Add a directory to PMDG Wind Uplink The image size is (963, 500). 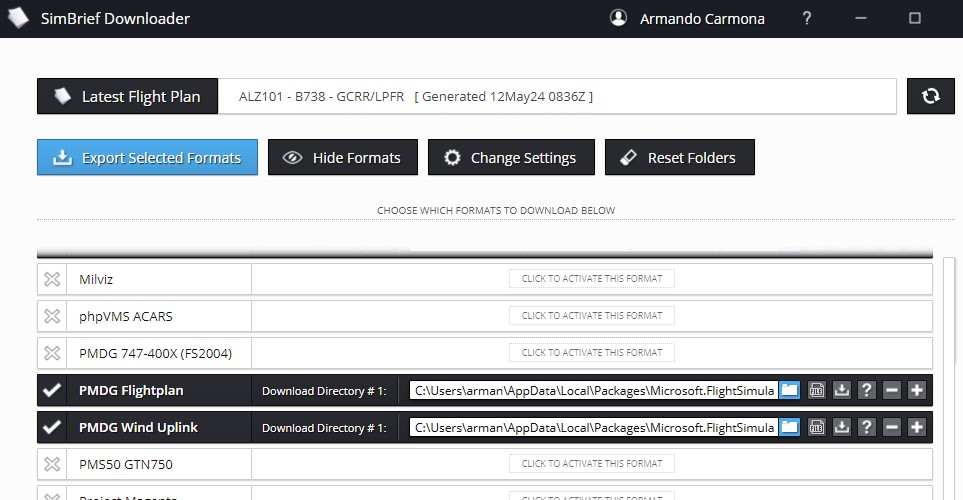tap(916, 427)
